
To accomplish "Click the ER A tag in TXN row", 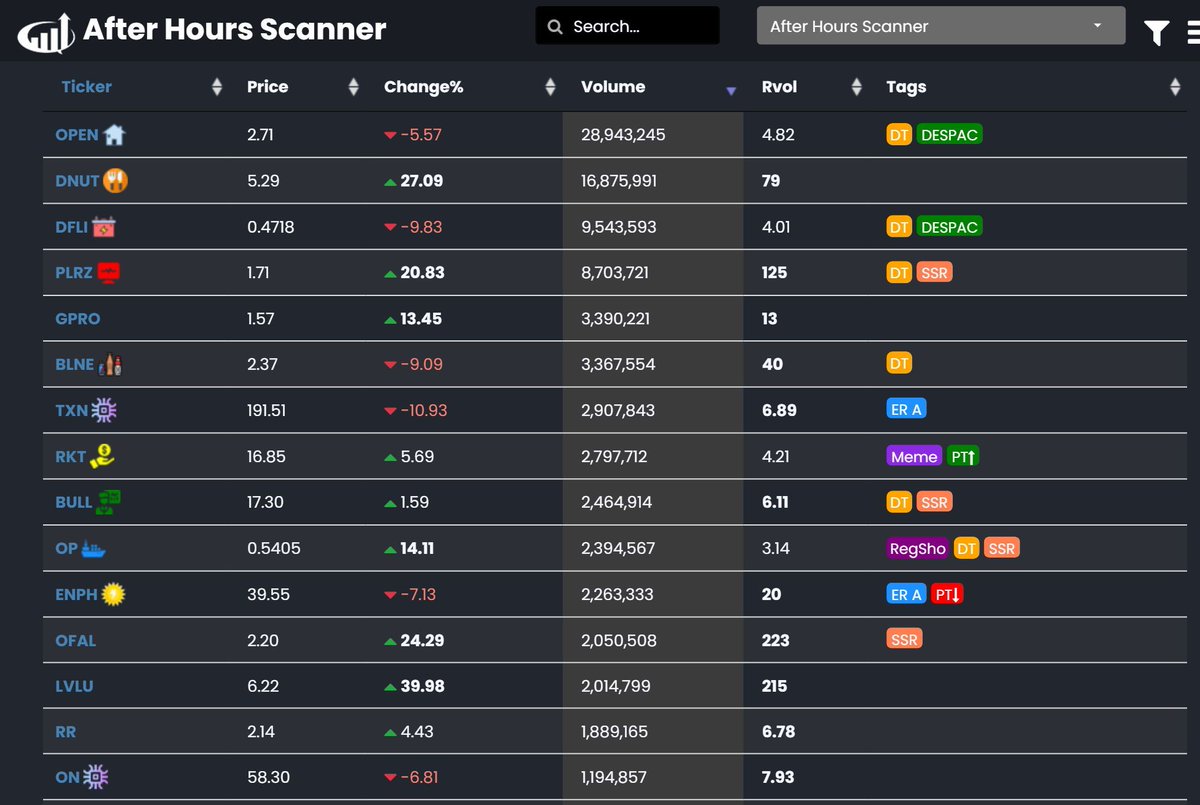I will [x=905, y=410].
